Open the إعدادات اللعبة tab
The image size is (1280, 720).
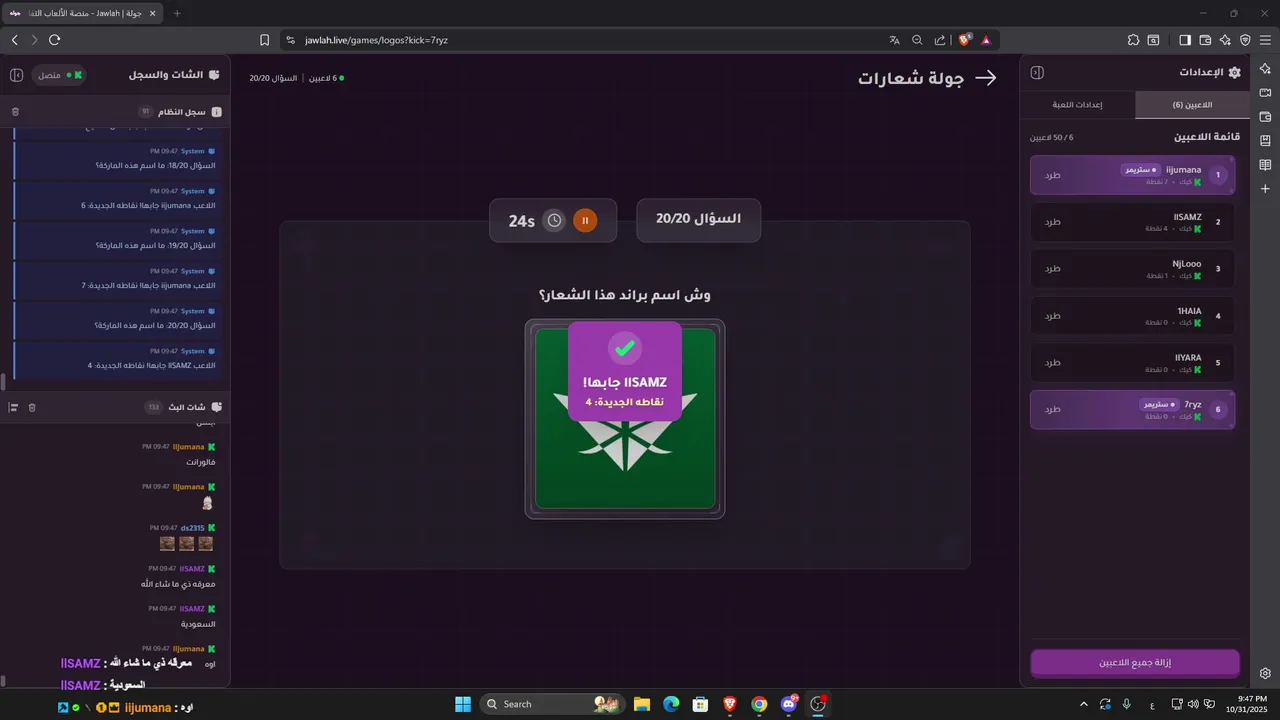pyautogui.click(x=1078, y=105)
